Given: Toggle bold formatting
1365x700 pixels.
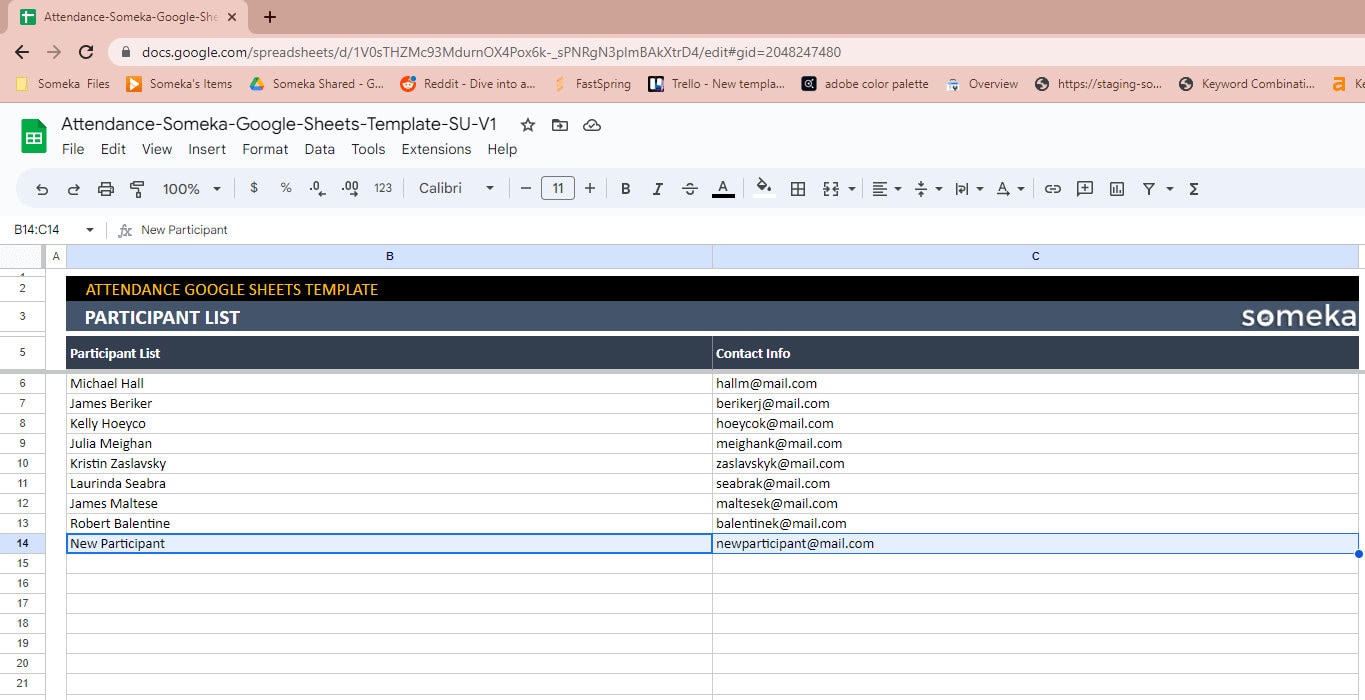Looking at the screenshot, I should click(x=625, y=188).
